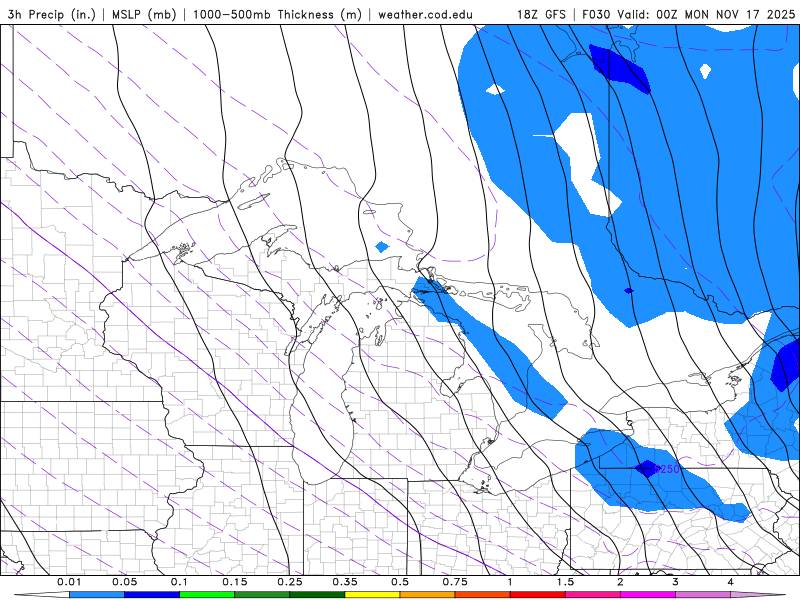This screenshot has width=800, height=600.
Task: Select the medium green 0.15–0.25 legend swatch
Action: tap(262, 595)
